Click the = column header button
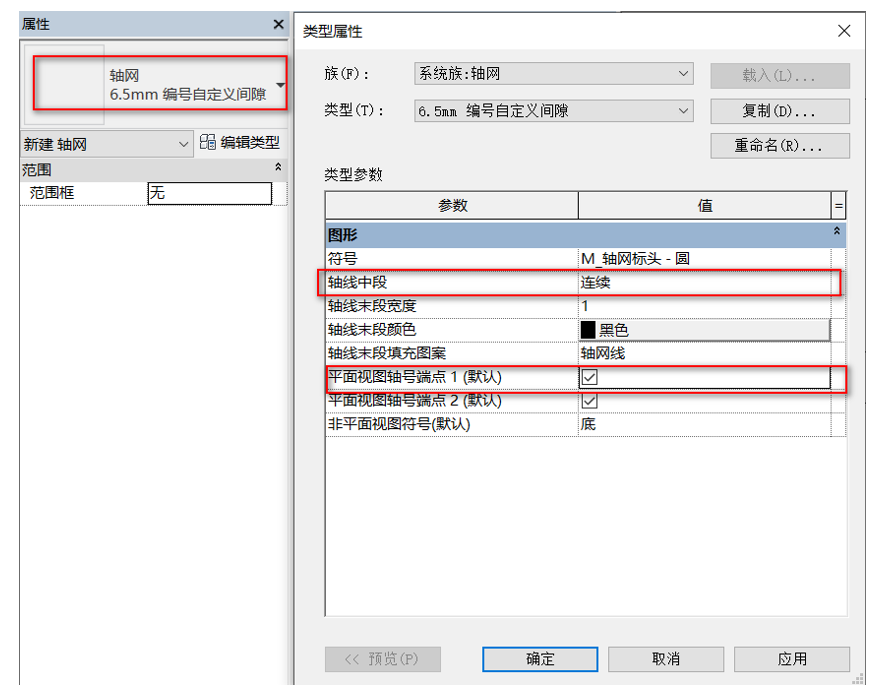The image size is (879, 696). tap(839, 206)
